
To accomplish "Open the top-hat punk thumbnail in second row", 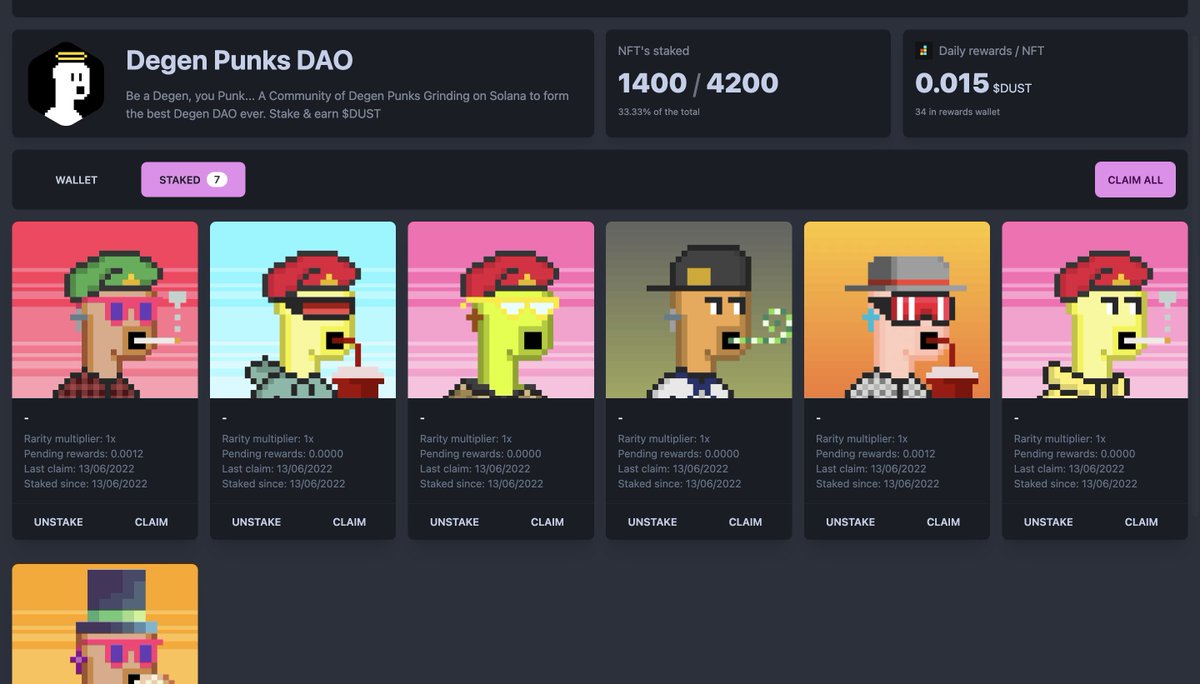I will (x=105, y=624).
